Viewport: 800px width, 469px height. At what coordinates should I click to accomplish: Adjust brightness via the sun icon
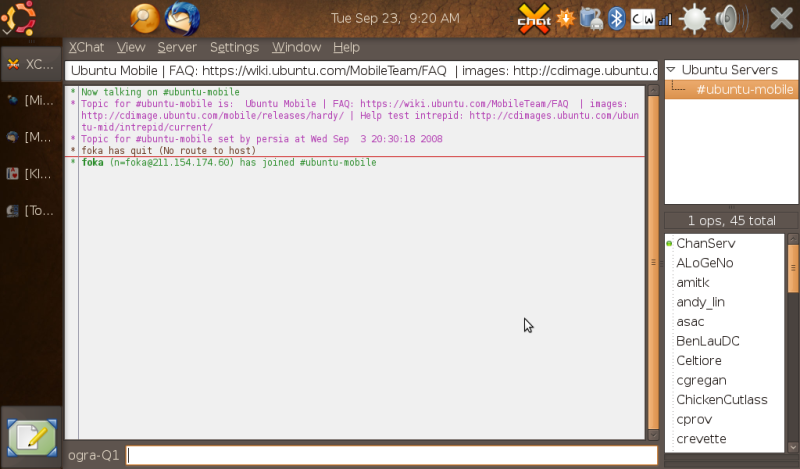(694, 19)
